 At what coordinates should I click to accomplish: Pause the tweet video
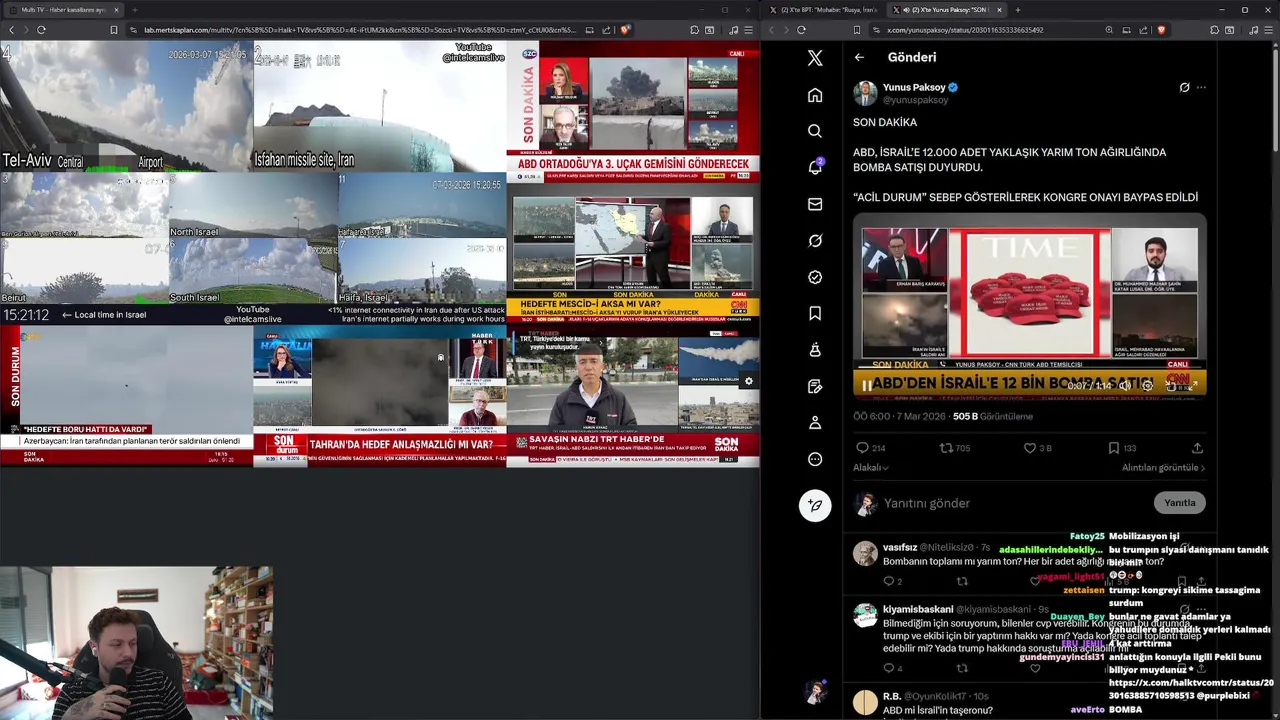866,385
